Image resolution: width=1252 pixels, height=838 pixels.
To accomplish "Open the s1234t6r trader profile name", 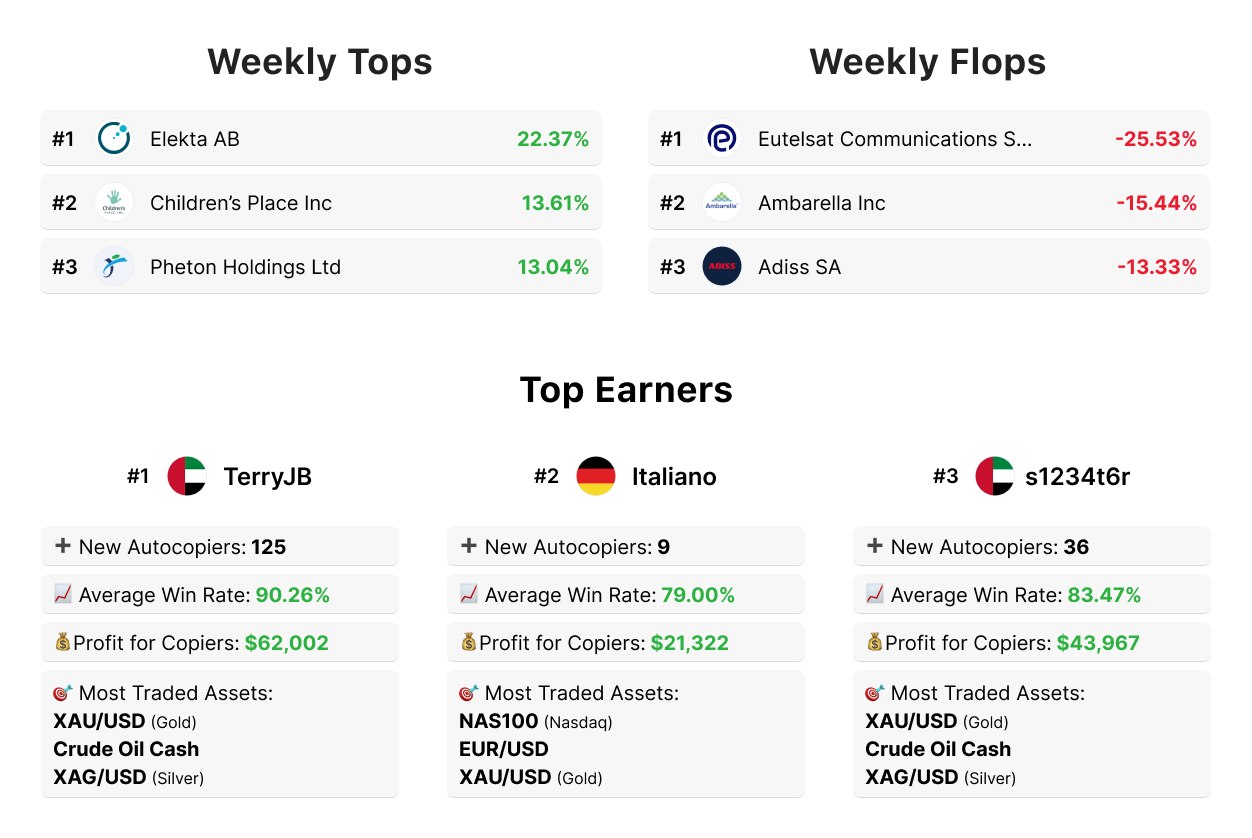I will point(1078,477).
